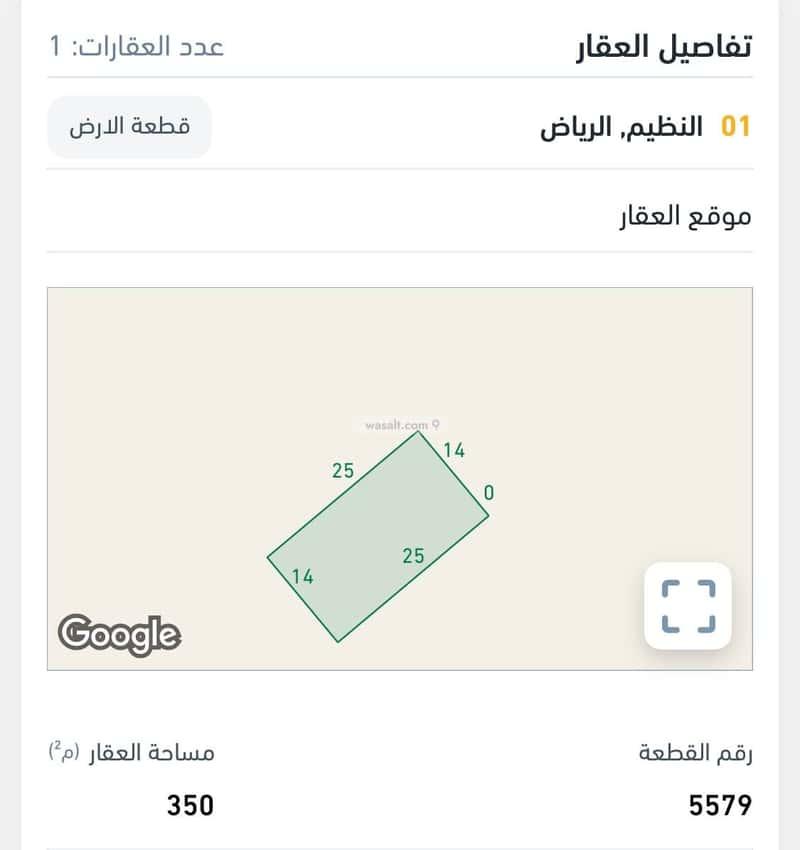800x850 pixels.
Task: Click the Google logo on the map
Action: tap(119, 634)
